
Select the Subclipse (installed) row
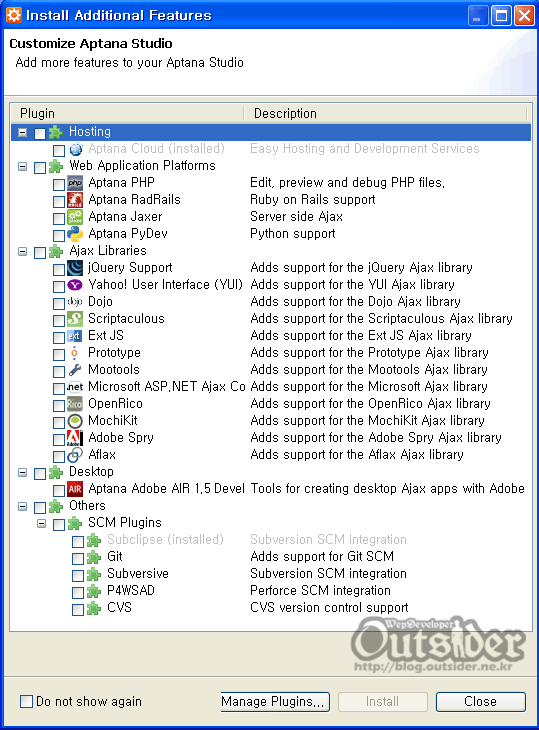point(271,540)
